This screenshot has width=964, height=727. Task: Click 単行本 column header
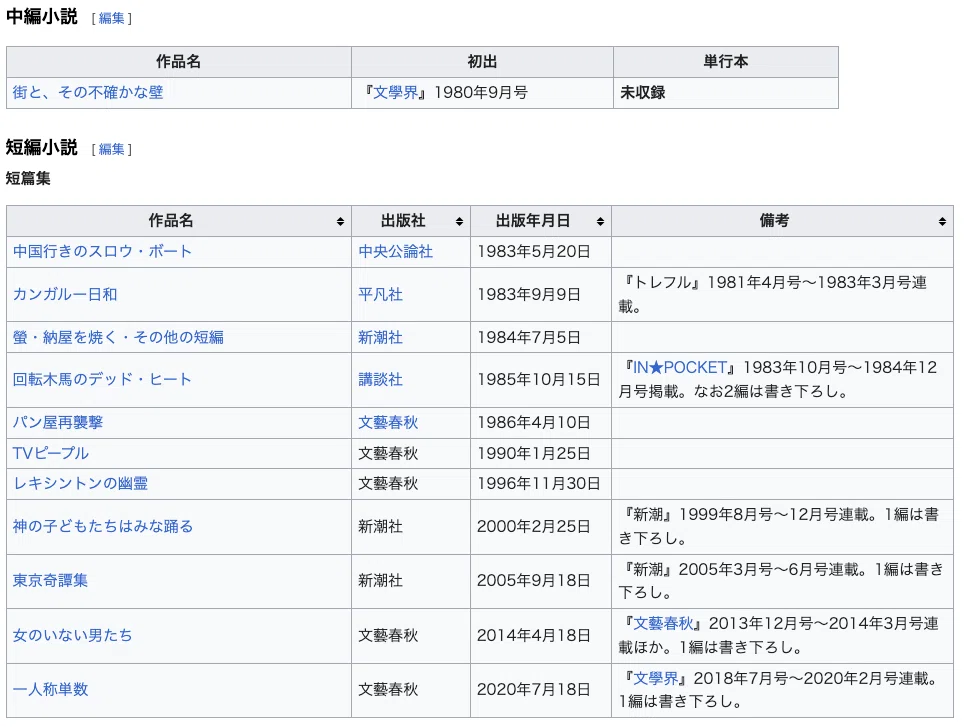pyautogui.click(x=725, y=62)
